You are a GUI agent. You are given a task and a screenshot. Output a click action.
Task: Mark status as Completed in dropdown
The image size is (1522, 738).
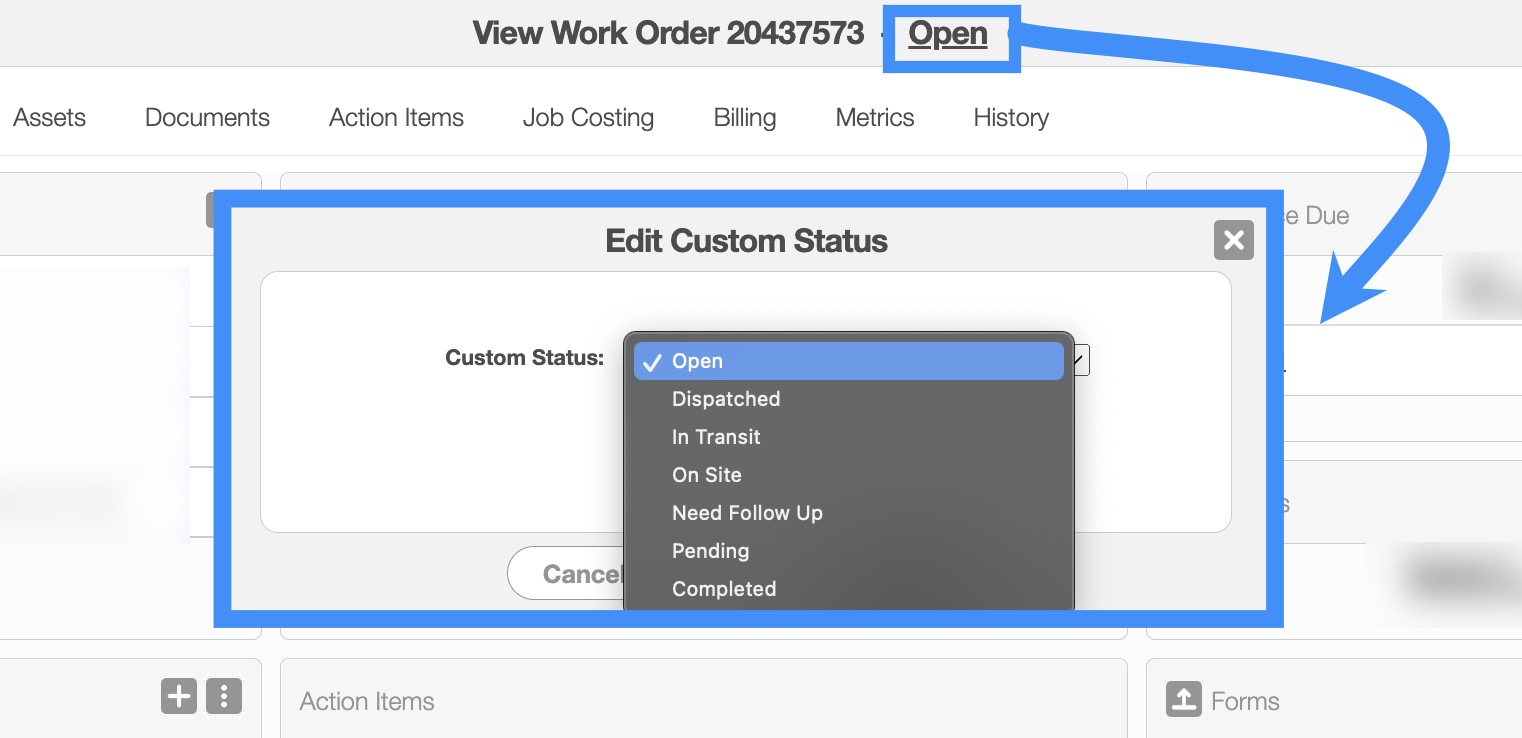click(724, 589)
